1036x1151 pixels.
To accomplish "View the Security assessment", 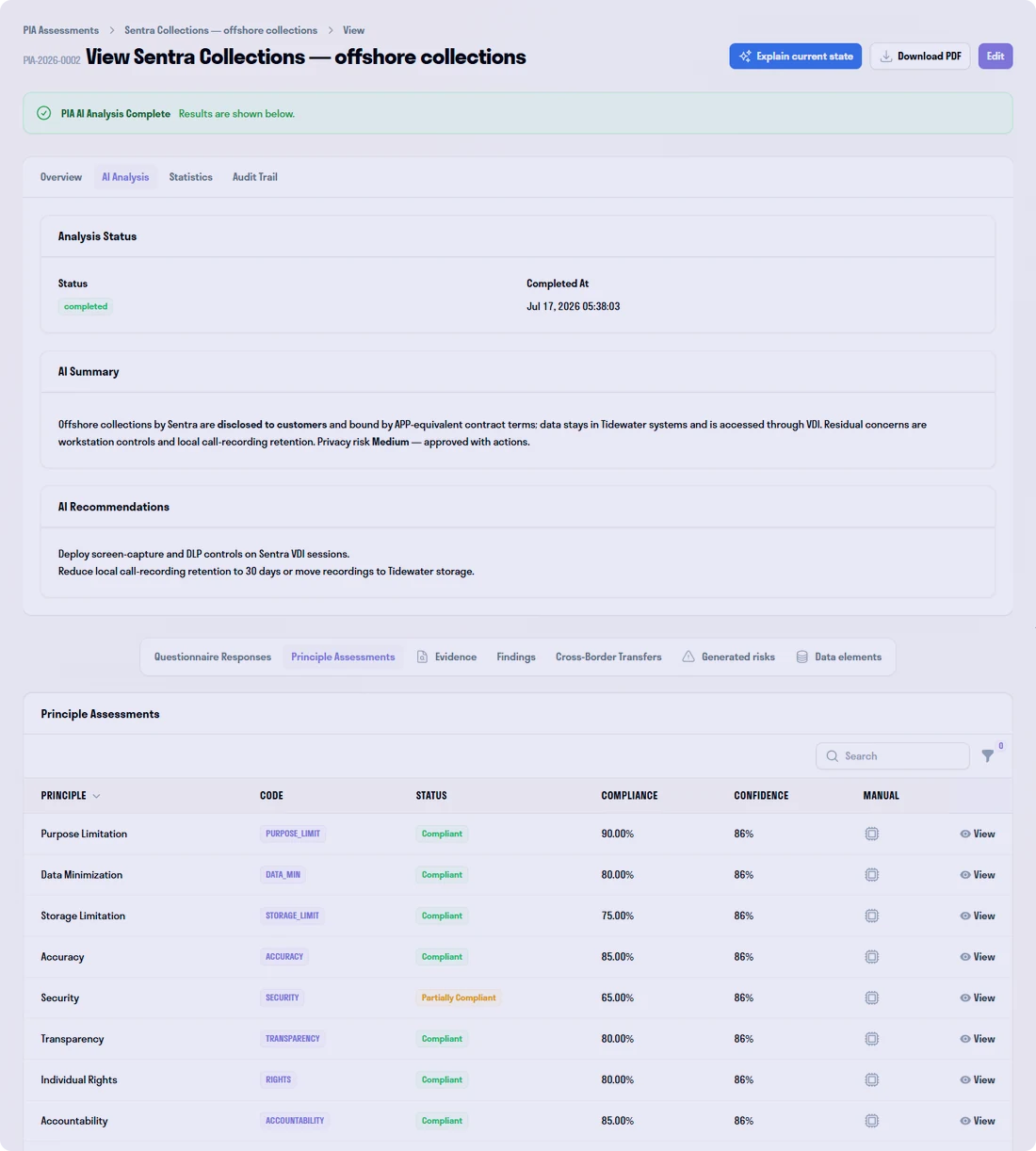I will [978, 997].
